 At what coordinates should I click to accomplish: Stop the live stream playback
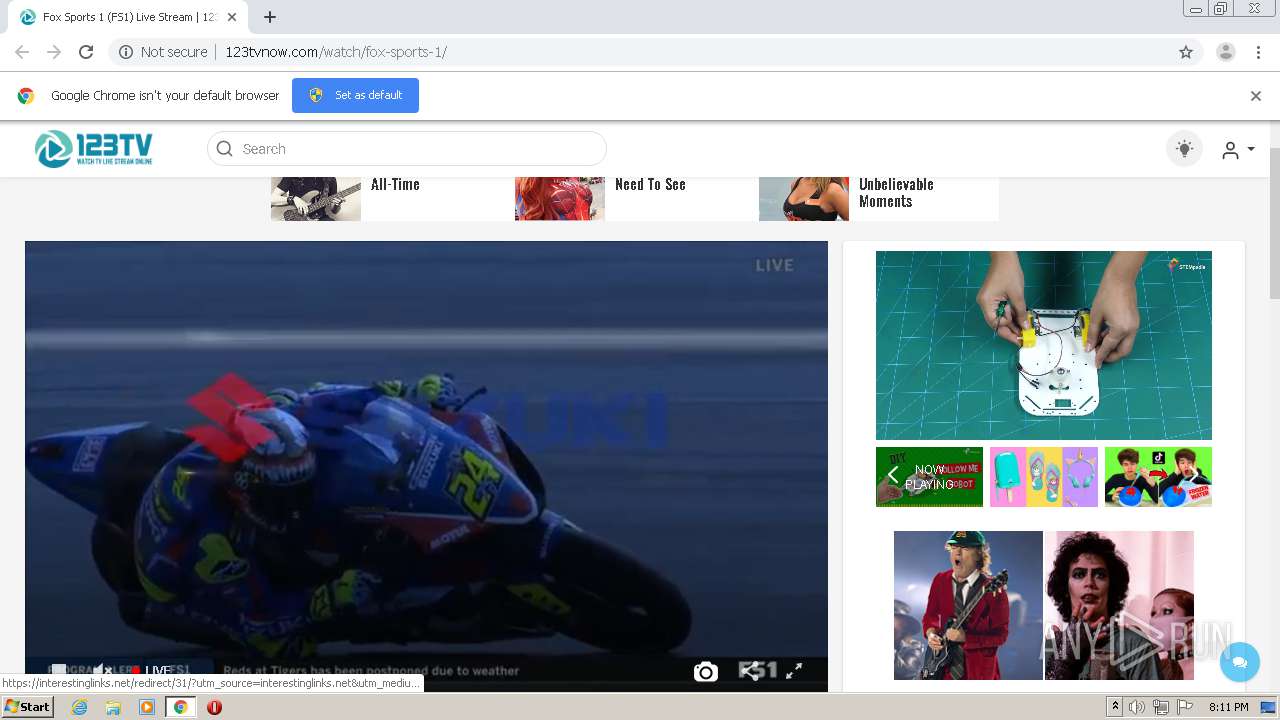[59, 670]
